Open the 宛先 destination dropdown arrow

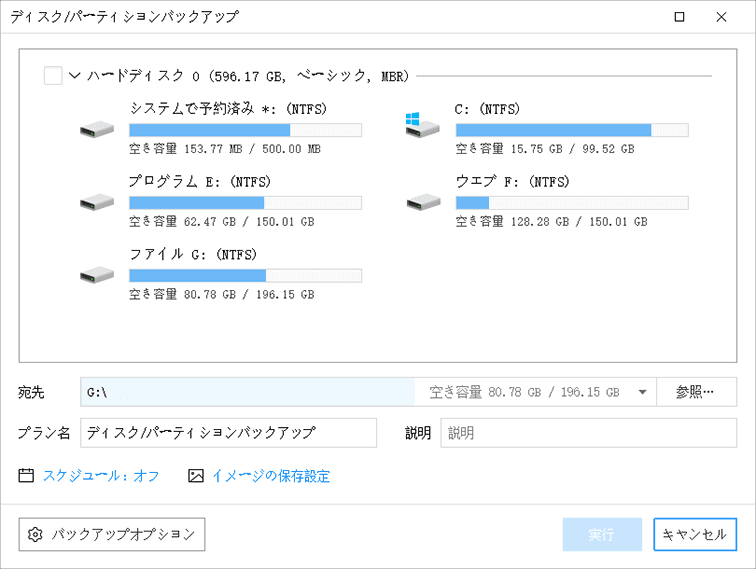[642, 392]
